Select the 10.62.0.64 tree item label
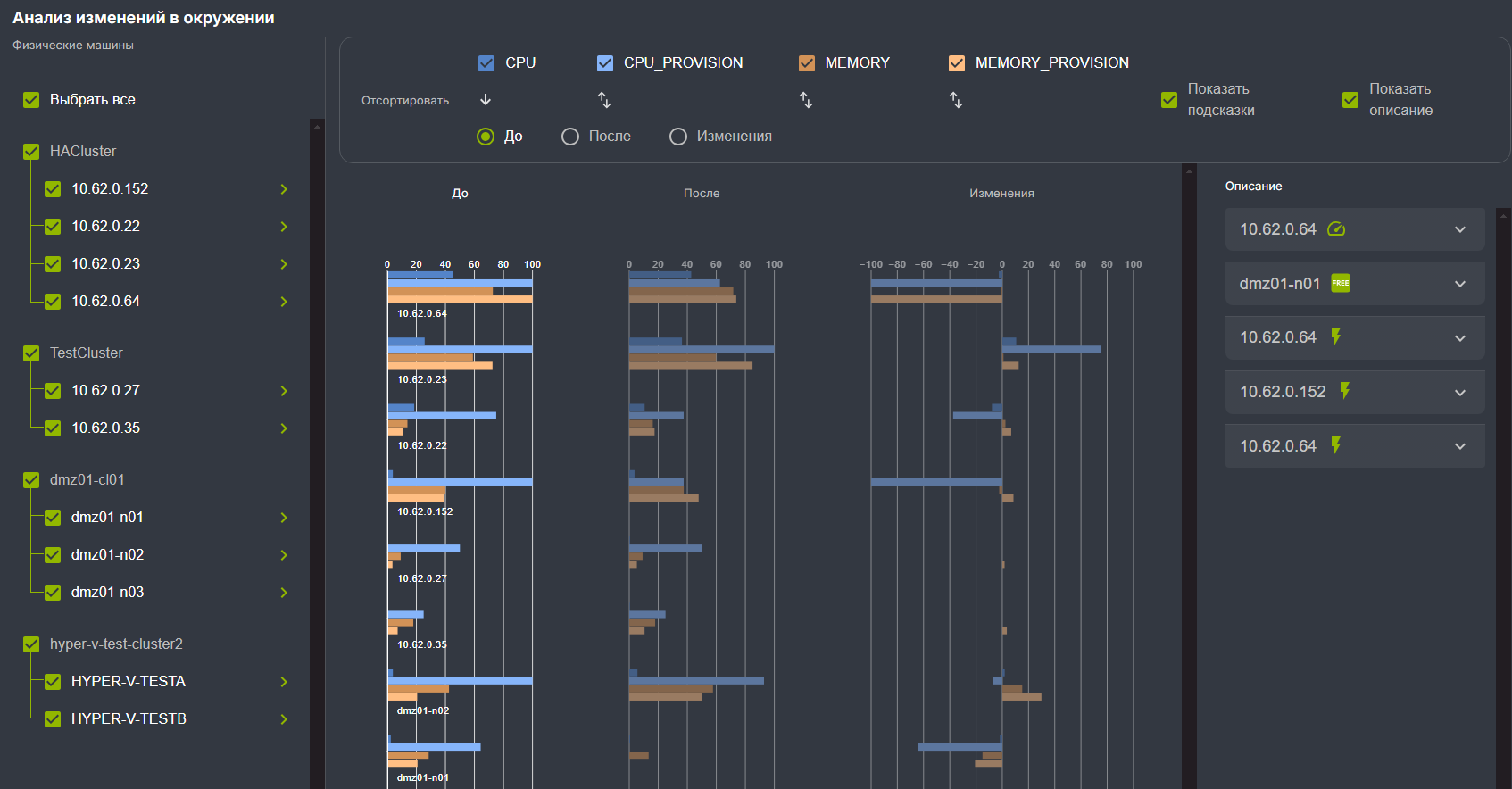Image resolution: width=1512 pixels, height=789 pixels. (x=105, y=302)
